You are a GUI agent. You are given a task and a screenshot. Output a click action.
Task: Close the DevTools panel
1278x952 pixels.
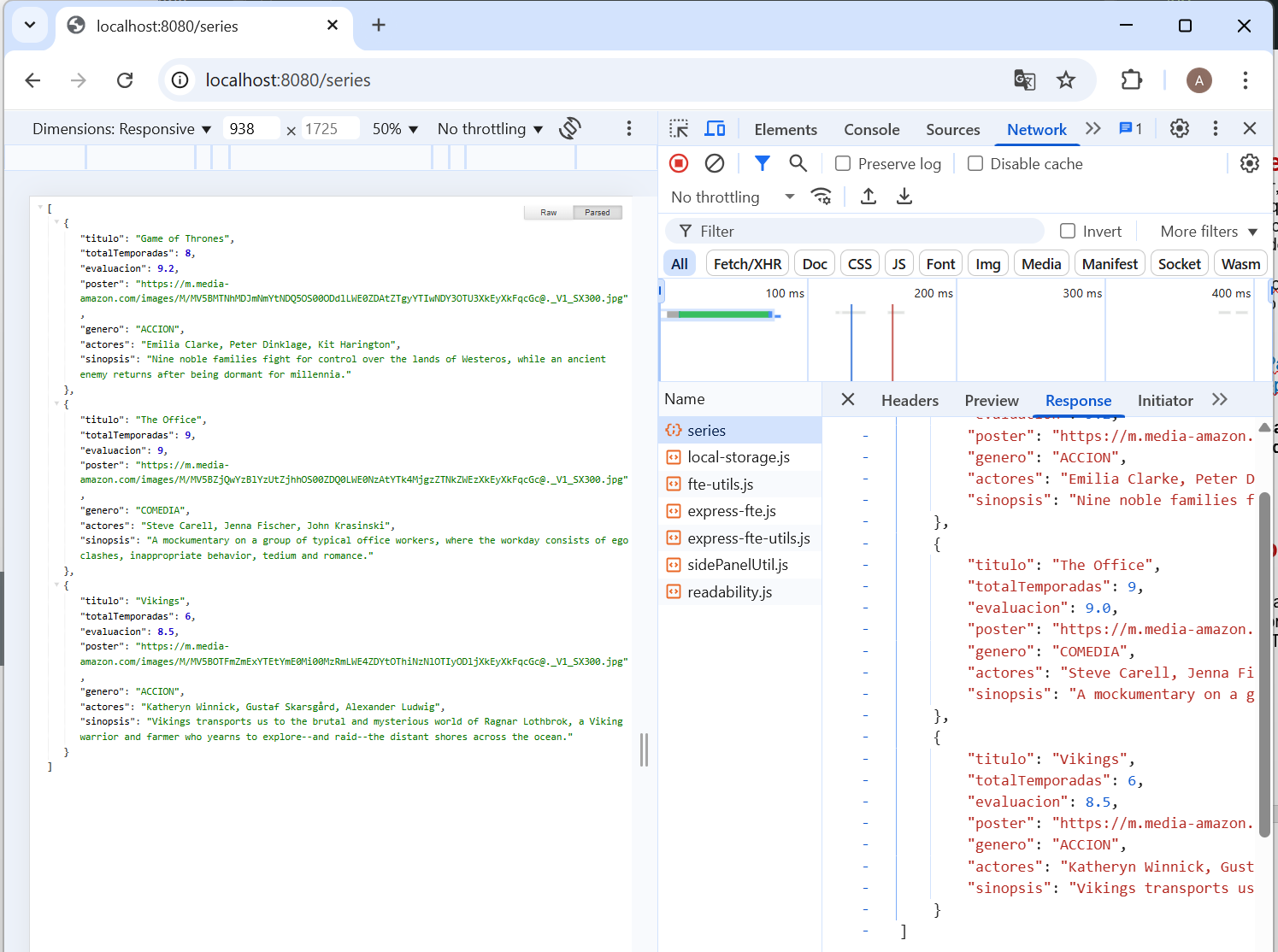point(1250,129)
